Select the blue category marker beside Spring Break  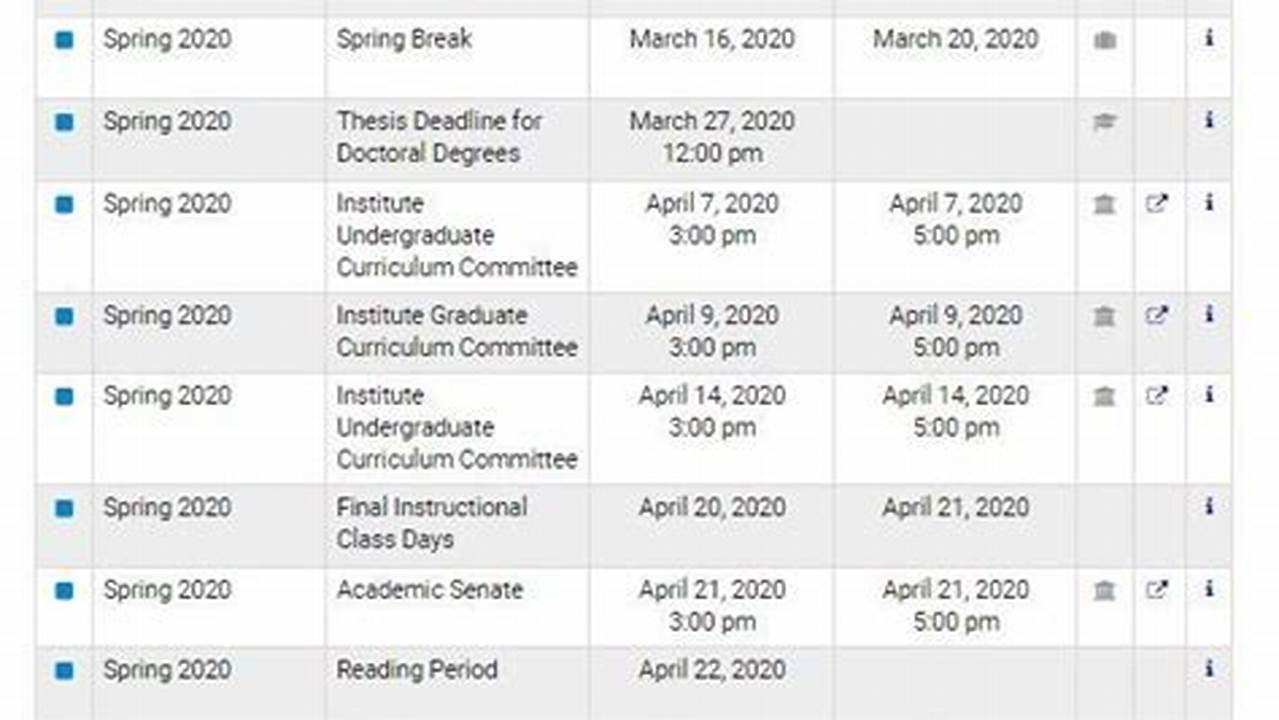[64, 40]
